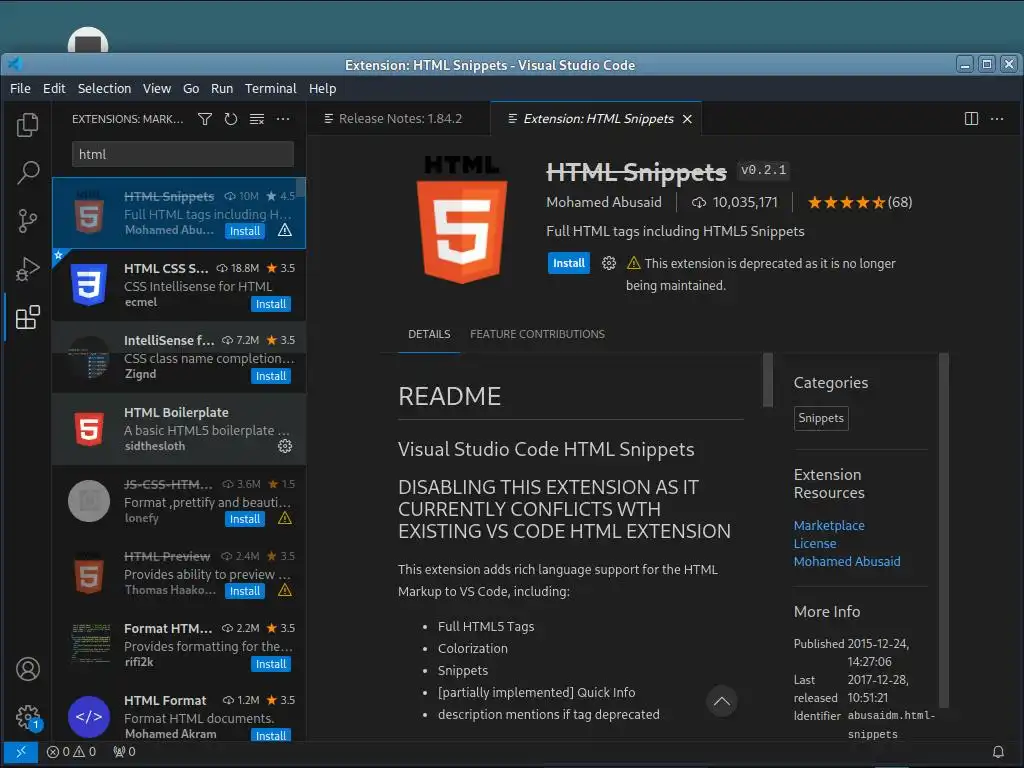Install IntelliSense for CSS by Zignd

click(271, 376)
